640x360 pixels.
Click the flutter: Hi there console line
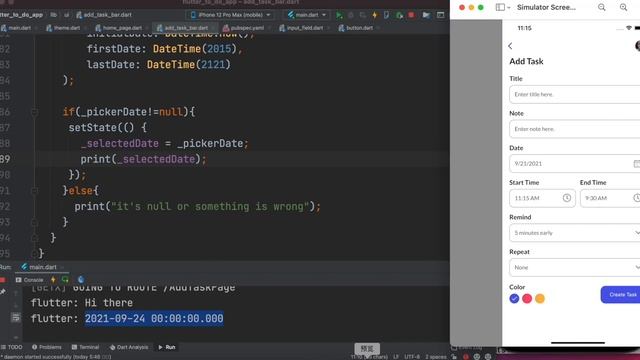[x=82, y=303]
